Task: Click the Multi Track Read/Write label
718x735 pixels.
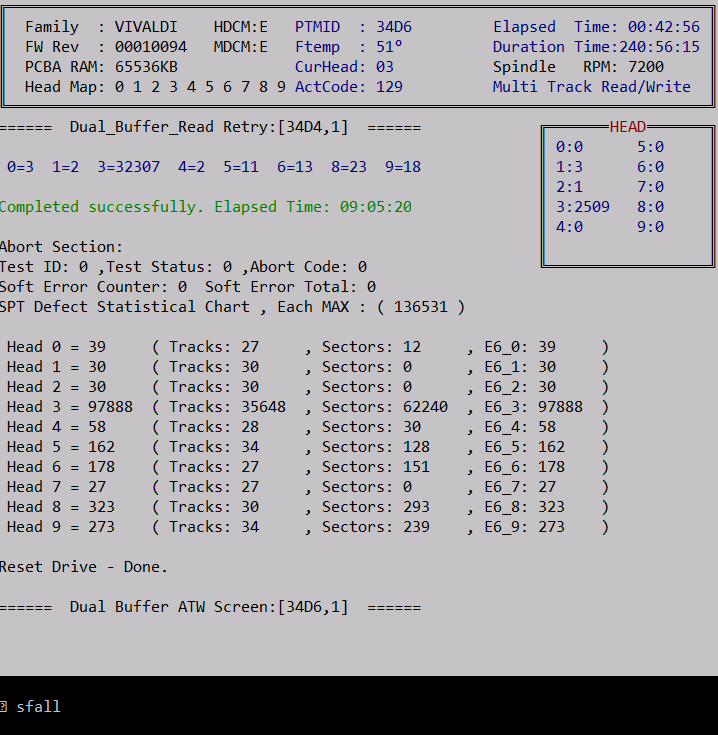Action: (591, 87)
